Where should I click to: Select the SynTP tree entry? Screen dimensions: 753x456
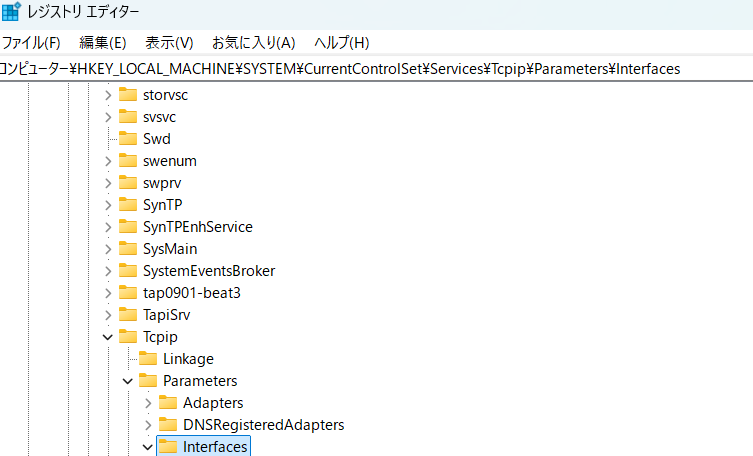click(x=162, y=205)
